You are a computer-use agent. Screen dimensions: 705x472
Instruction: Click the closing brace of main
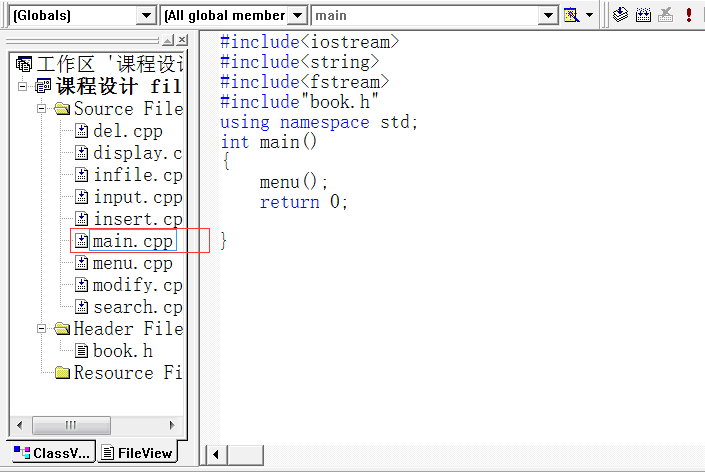point(223,241)
